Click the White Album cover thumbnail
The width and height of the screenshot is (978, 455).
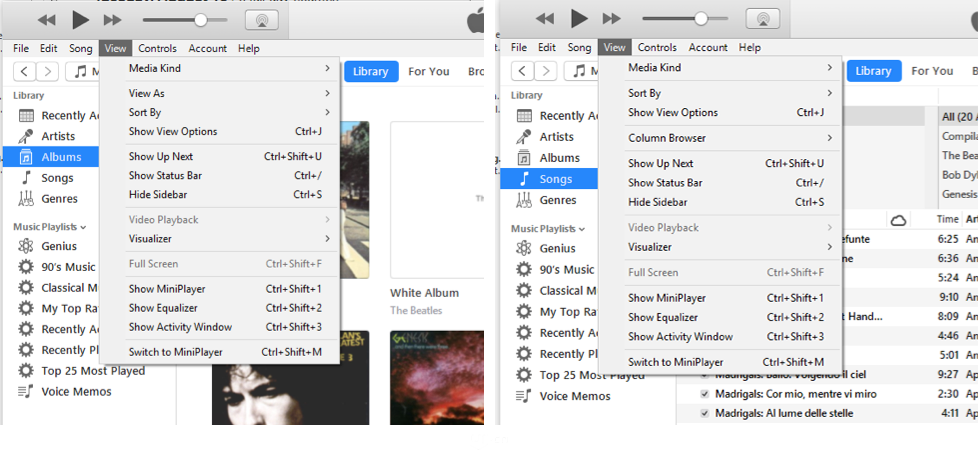pyautogui.click(x=437, y=200)
